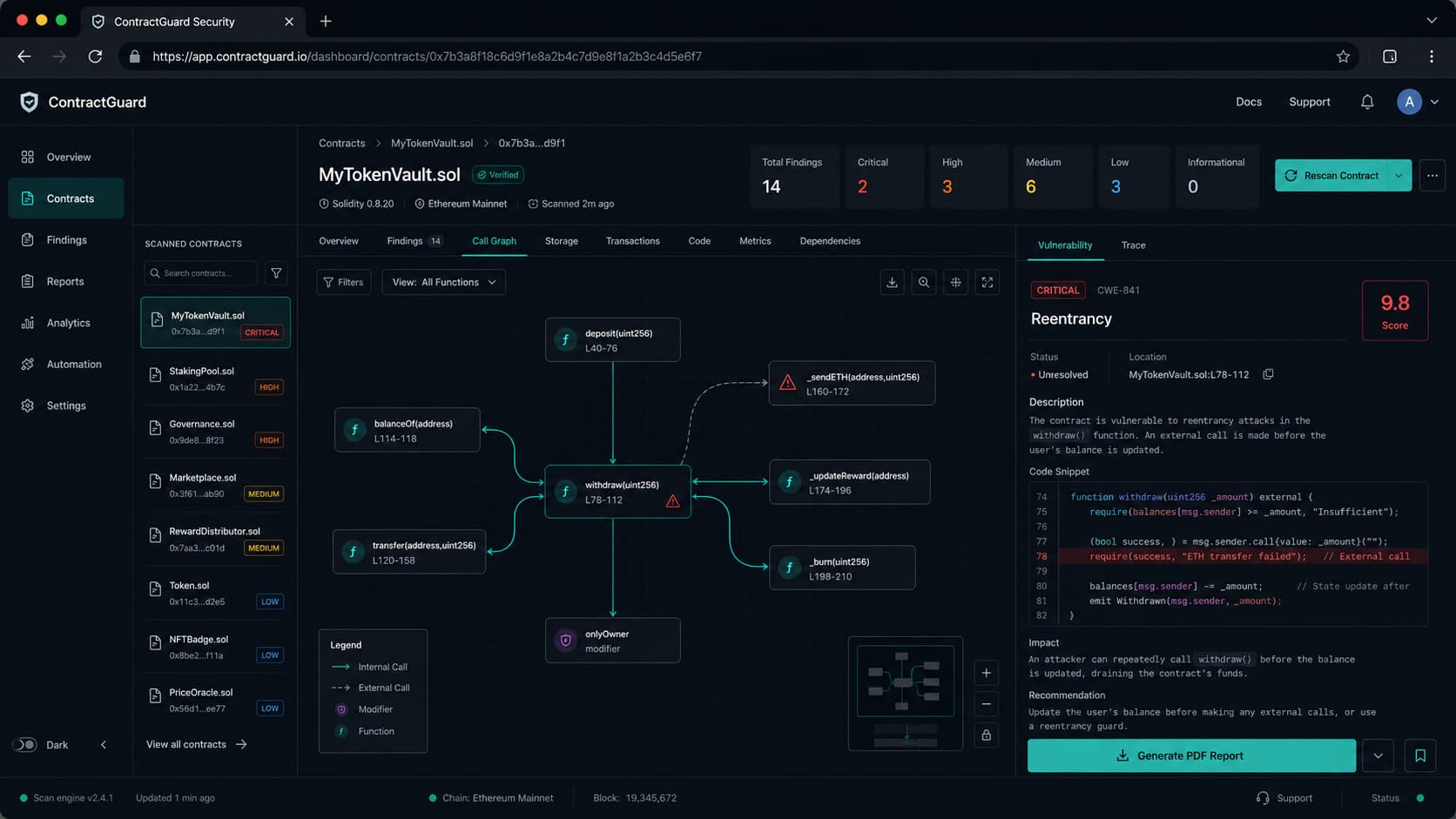This screenshot has width=1456, height=819.
Task: Open the graph Filters button
Action: 344,282
